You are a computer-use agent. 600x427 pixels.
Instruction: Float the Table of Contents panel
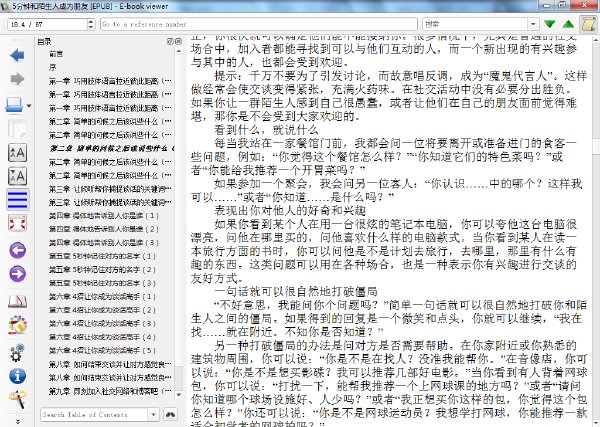pyautogui.click(x=171, y=41)
